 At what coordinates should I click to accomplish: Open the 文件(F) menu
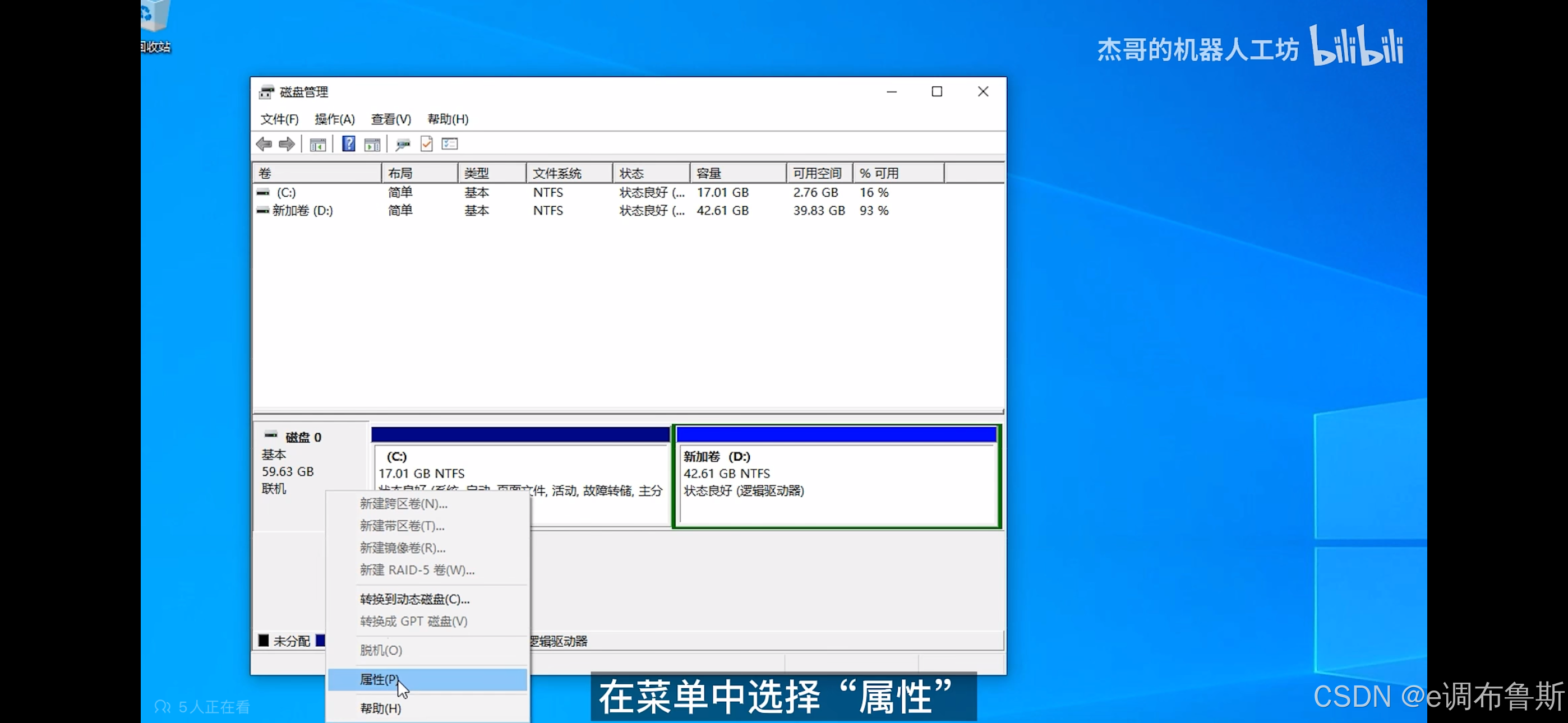[279, 119]
